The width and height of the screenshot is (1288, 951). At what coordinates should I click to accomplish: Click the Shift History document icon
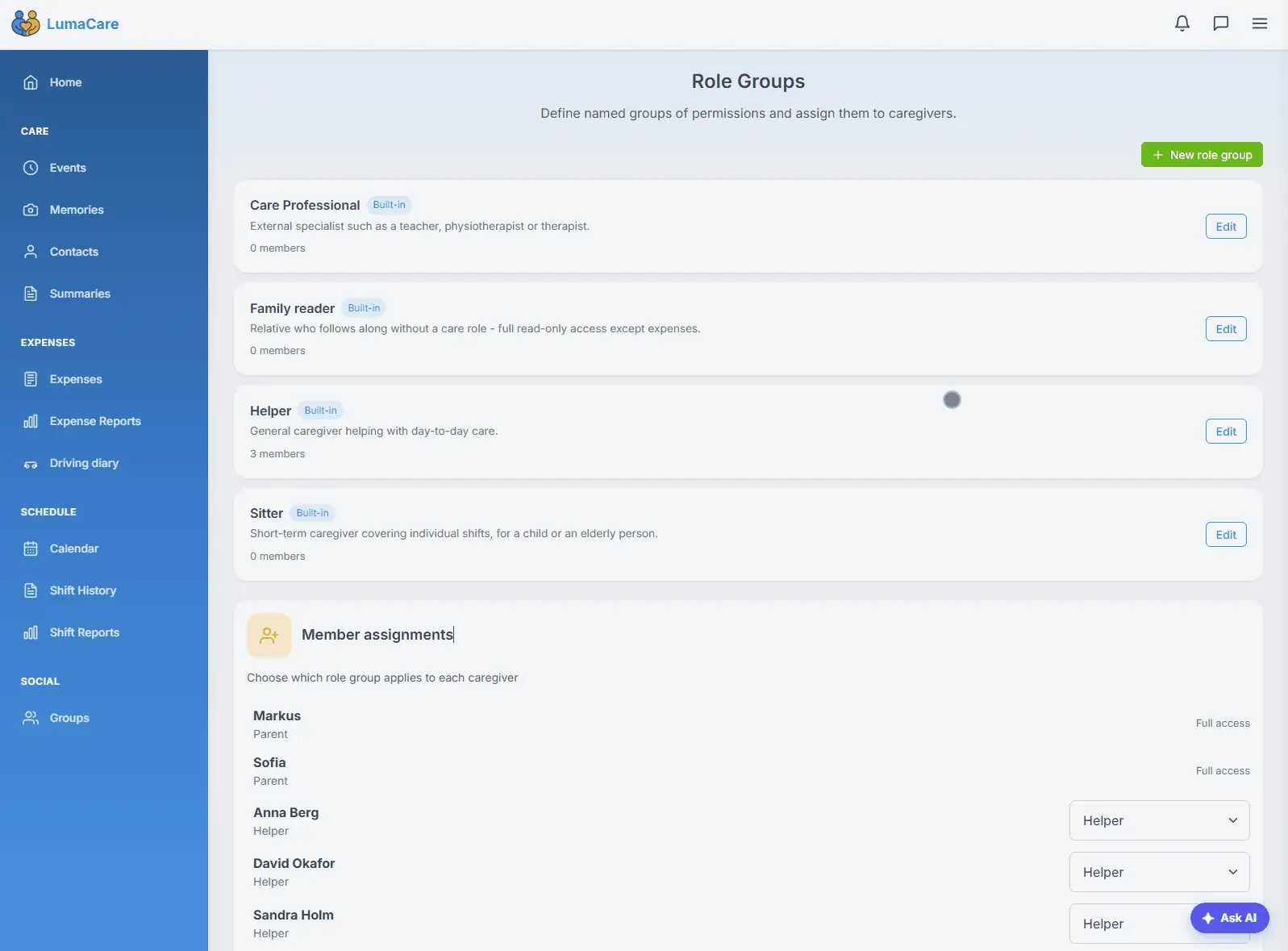tap(31, 590)
